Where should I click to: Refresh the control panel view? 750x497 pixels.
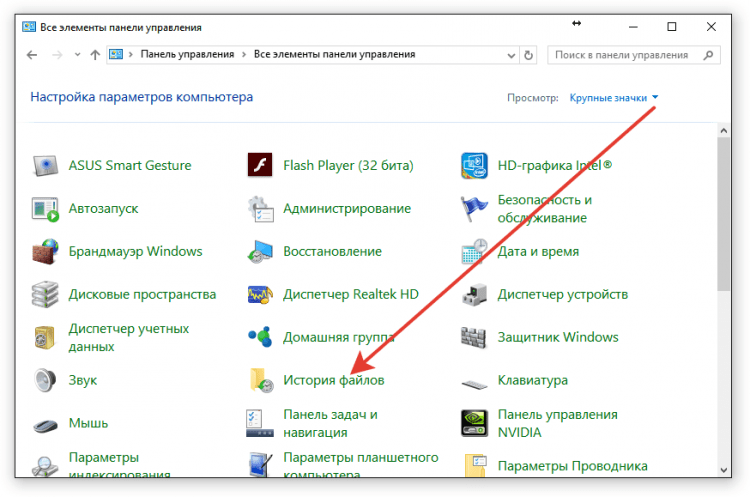point(529,55)
